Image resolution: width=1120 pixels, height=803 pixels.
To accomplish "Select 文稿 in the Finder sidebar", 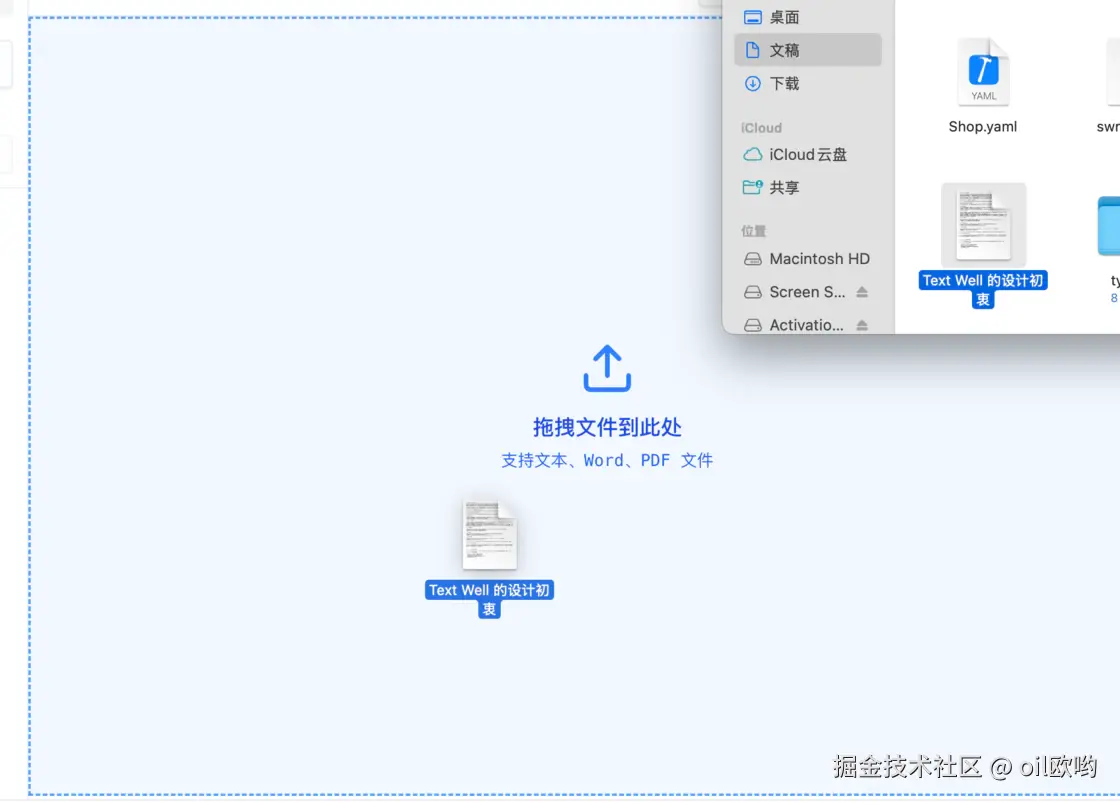I will point(808,50).
